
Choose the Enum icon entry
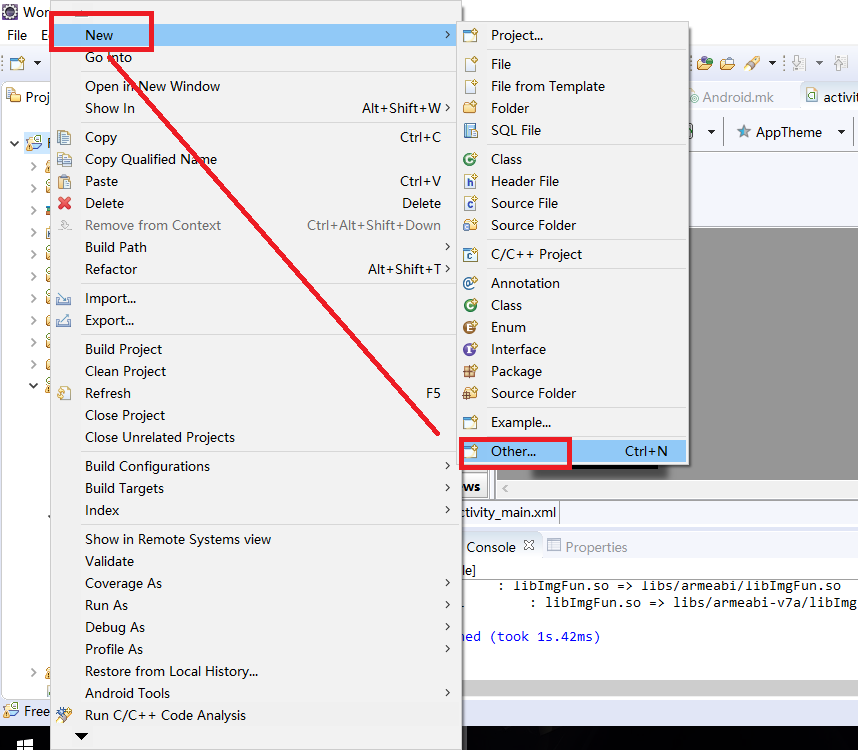click(x=573, y=327)
